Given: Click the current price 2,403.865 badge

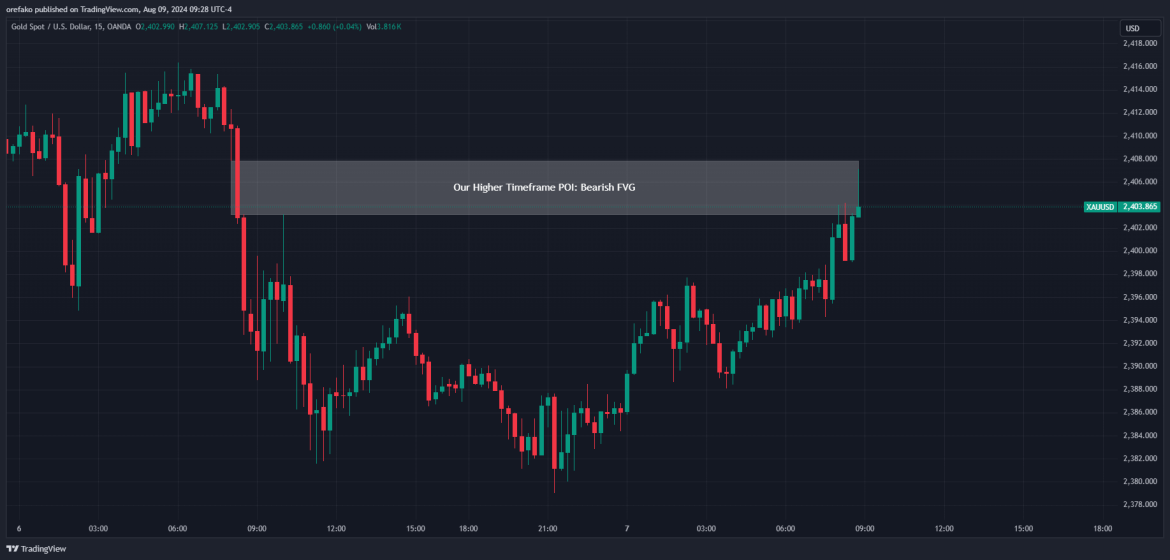Looking at the screenshot, I should [1139, 207].
